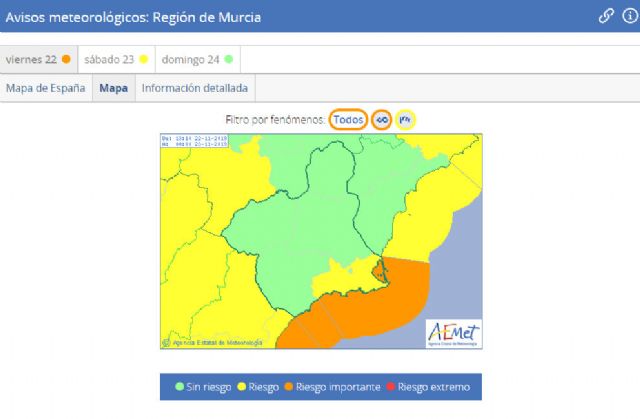Click the chain link icon in header
This screenshot has height=419, width=640.
click(x=606, y=16)
